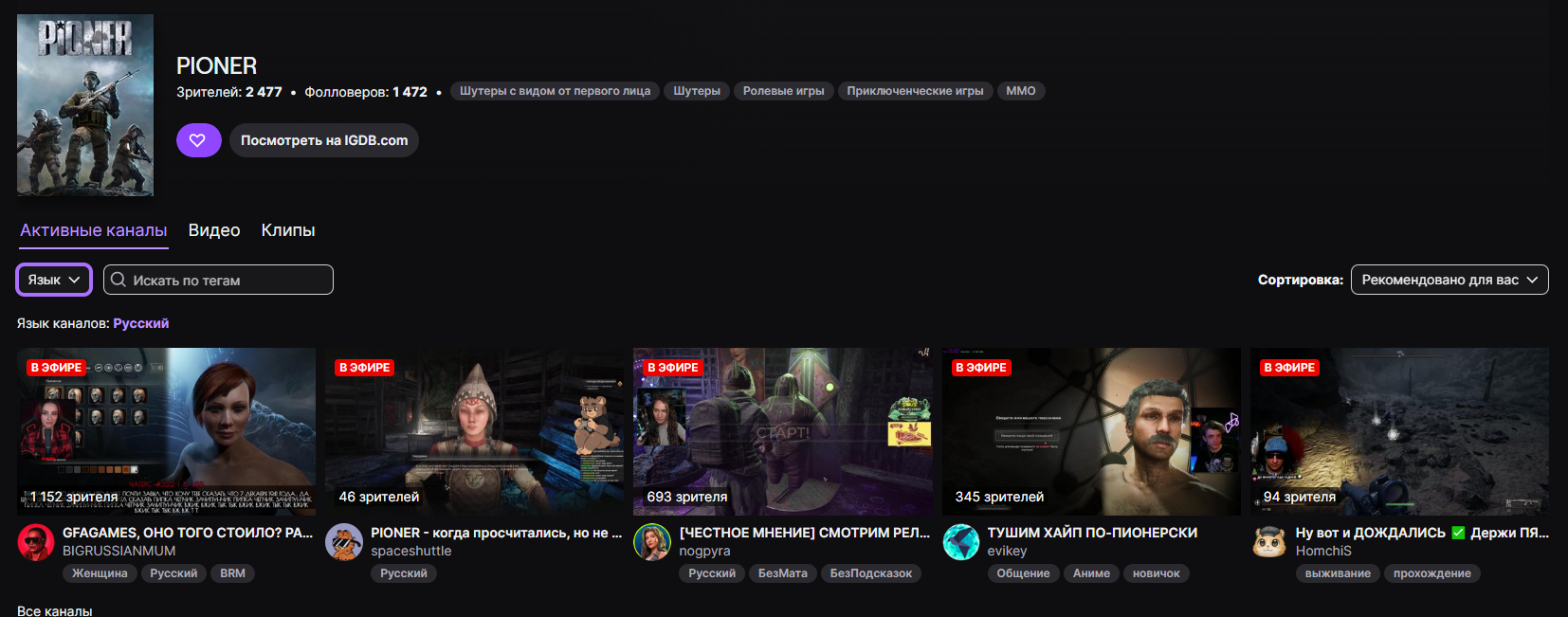
Task: Open the stream thumbnail with 94 зрителя
Action: [x=1399, y=431]
